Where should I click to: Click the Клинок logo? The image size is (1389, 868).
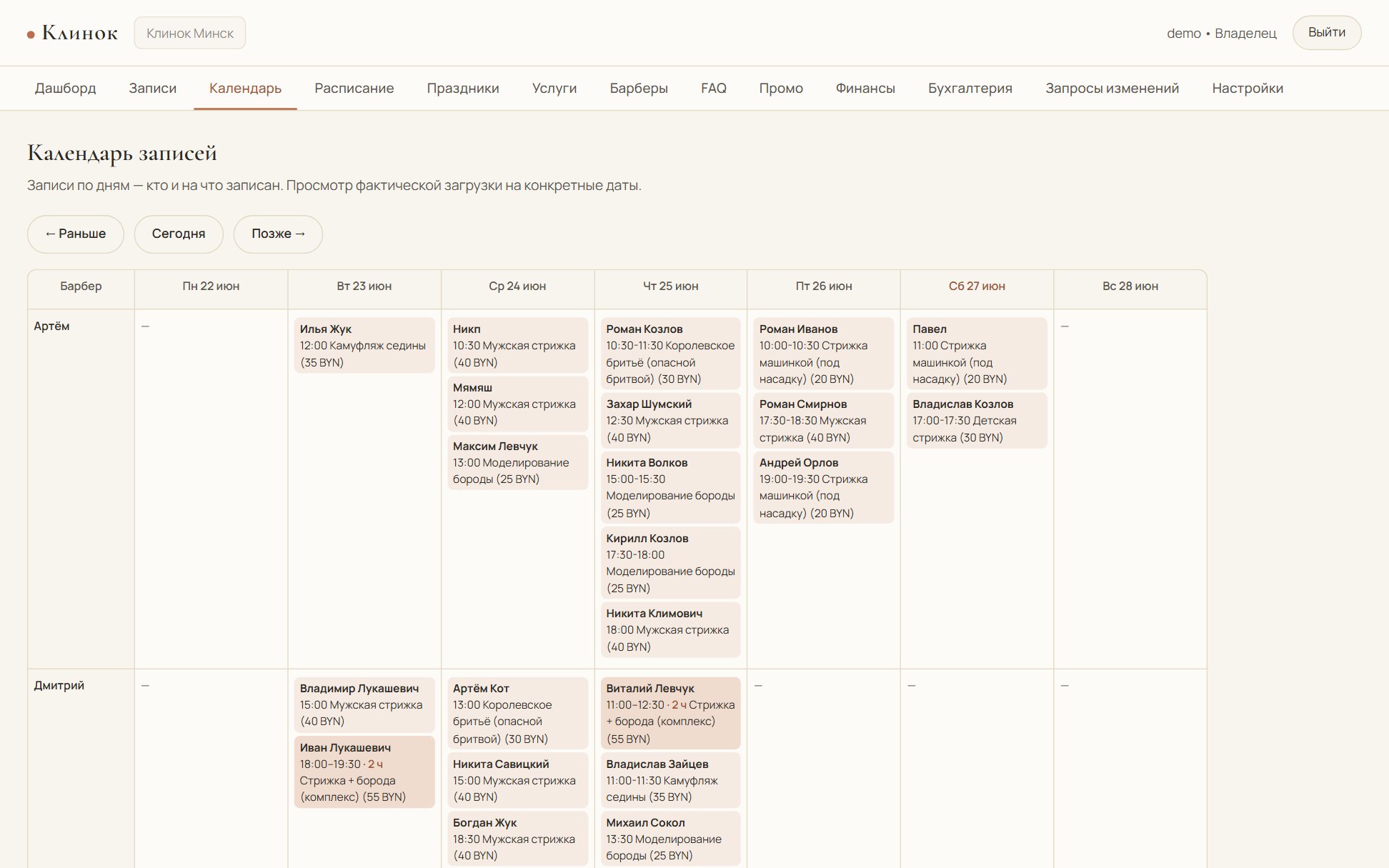pyautogui.click(x=72, y=33)
